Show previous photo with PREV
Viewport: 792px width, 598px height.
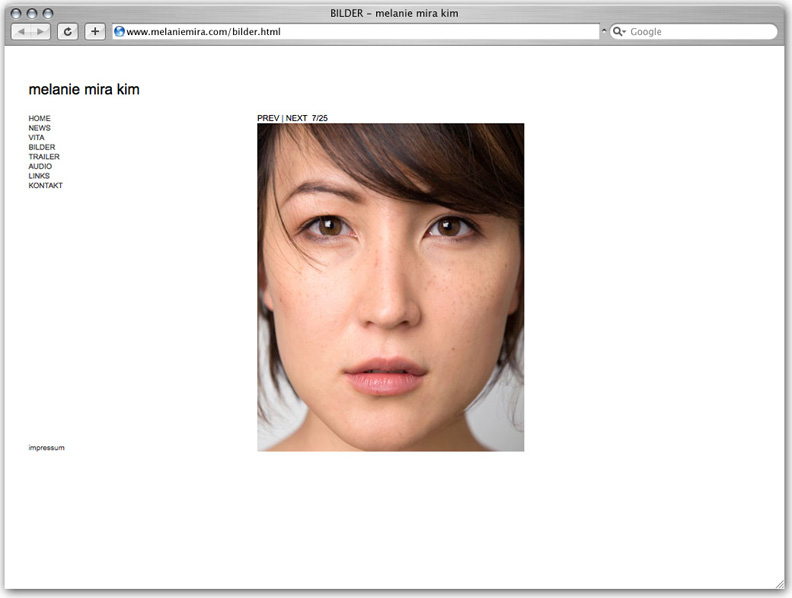click(268, 118)
